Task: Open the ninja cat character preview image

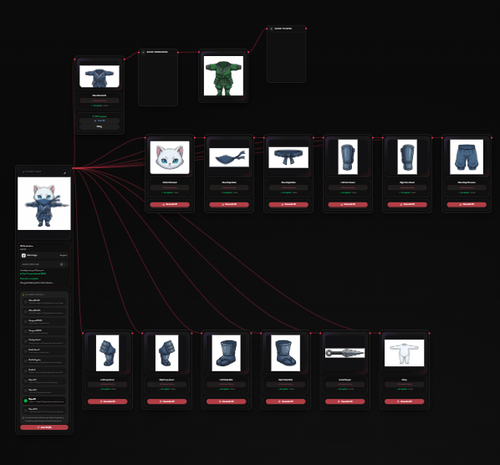Action: [x=44, y=203]
